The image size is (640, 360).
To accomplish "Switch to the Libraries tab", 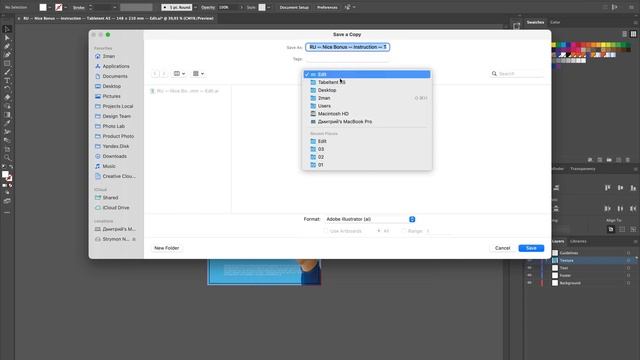I will 578,242.
